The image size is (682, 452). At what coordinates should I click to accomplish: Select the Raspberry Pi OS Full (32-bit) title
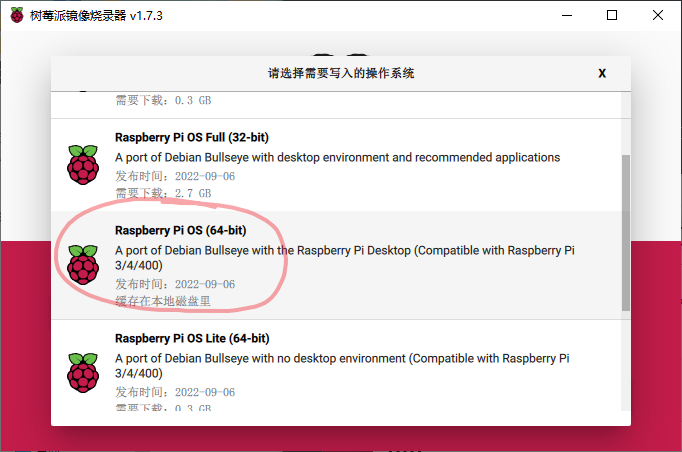pyautogui.click(x=192, y=138)
